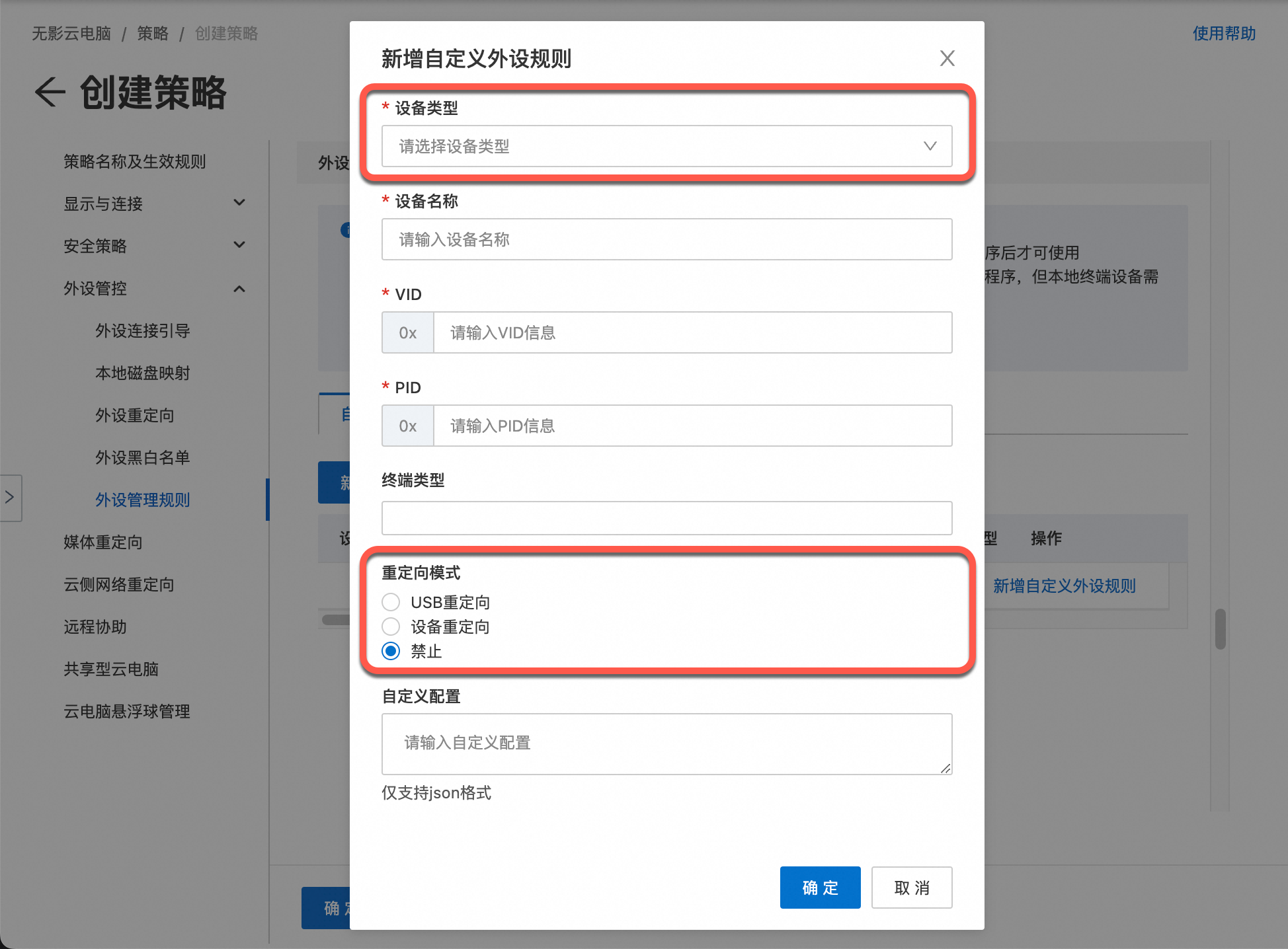This screenshot has height=949, width=1288.
Task: Click the 确定 confirm button
Action: point(820,888)
